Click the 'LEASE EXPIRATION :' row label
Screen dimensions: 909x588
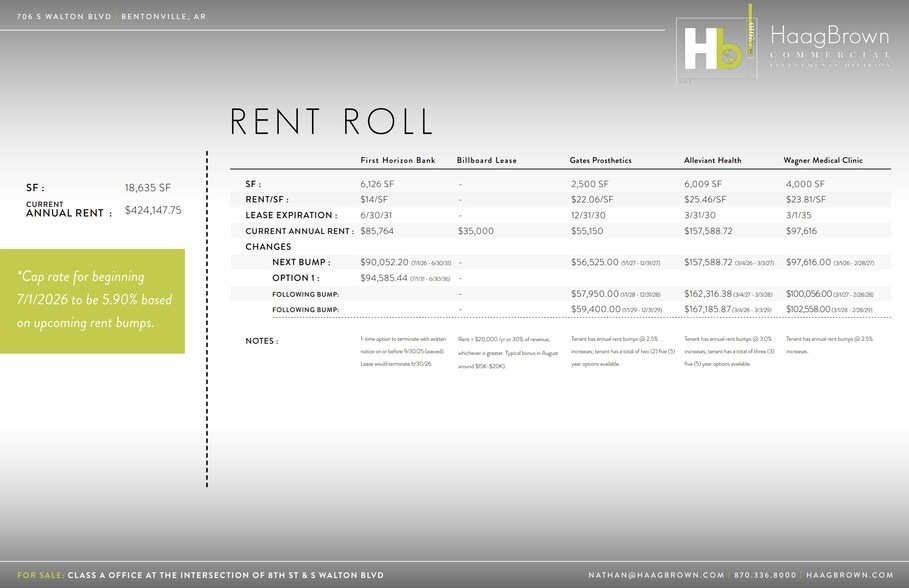pos(291,215)
